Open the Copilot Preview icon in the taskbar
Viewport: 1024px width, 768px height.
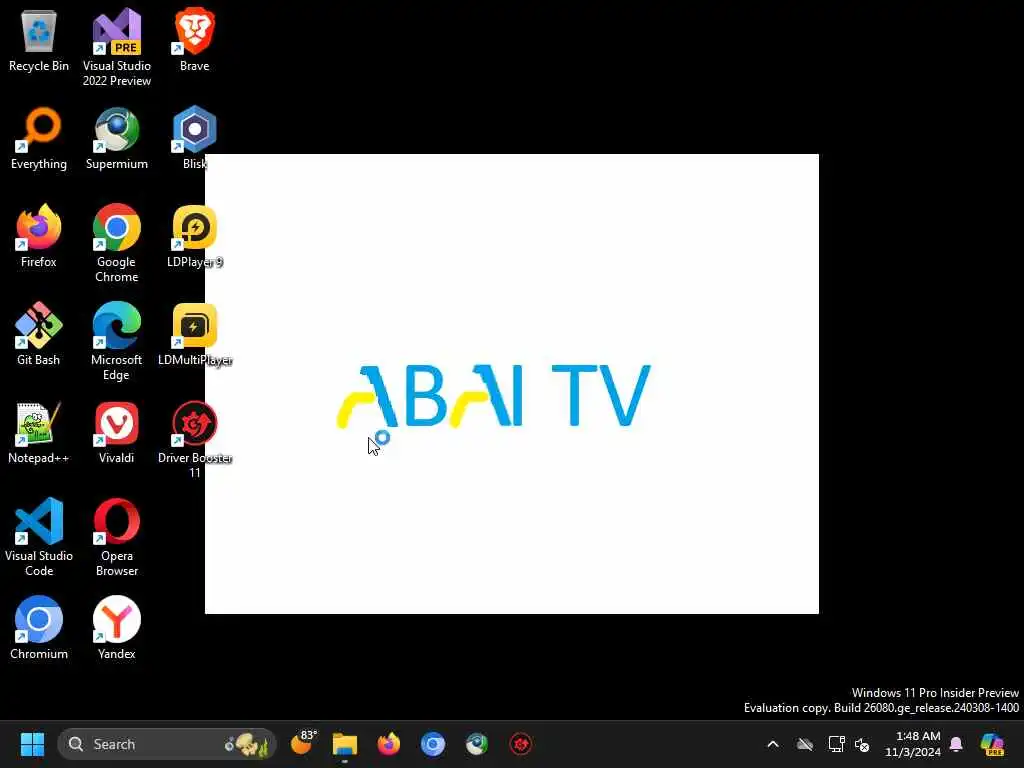click(x=993, y=744)
